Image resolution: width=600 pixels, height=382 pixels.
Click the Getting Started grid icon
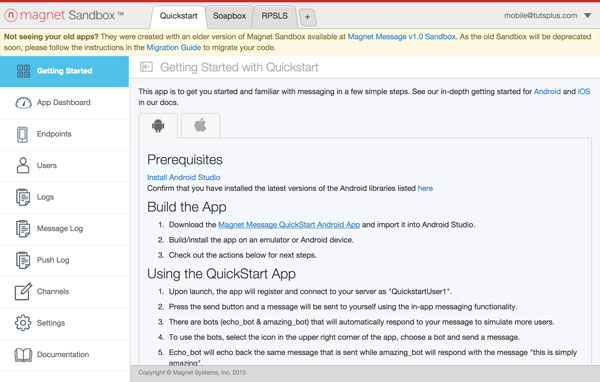[x=23, y=71]
